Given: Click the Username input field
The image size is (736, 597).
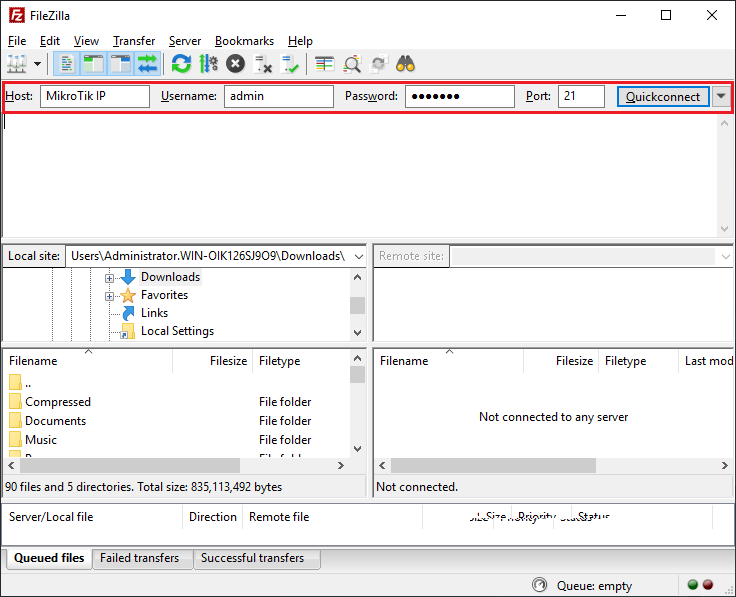Looking at the screenshot, I should tap(279, 96).
